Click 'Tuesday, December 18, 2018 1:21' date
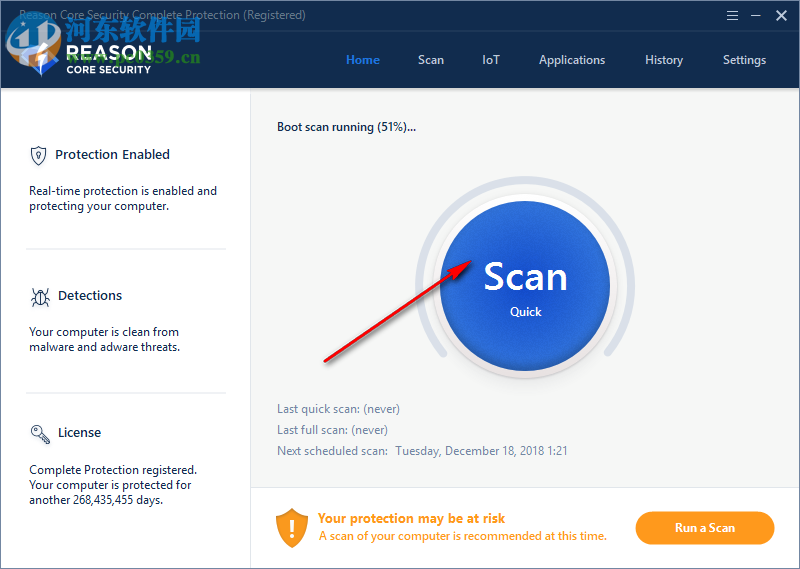800x569 pixels. pos(481,451)
